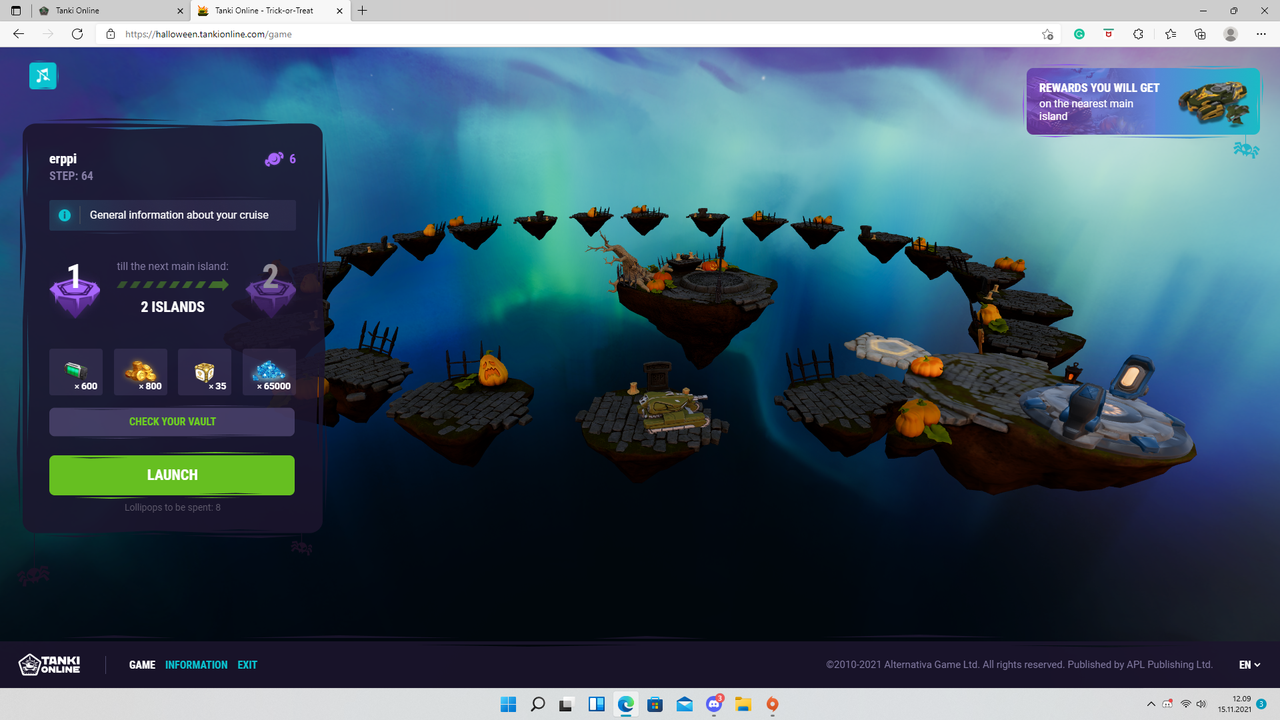The height and width of the screenshot is (720, 1280).
Task: Select the green supplies x600 reward
Action: pos(76,372)
